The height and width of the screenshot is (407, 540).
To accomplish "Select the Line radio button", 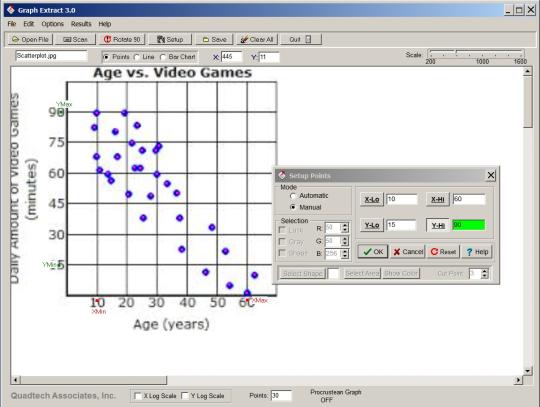I will [137, 57].
